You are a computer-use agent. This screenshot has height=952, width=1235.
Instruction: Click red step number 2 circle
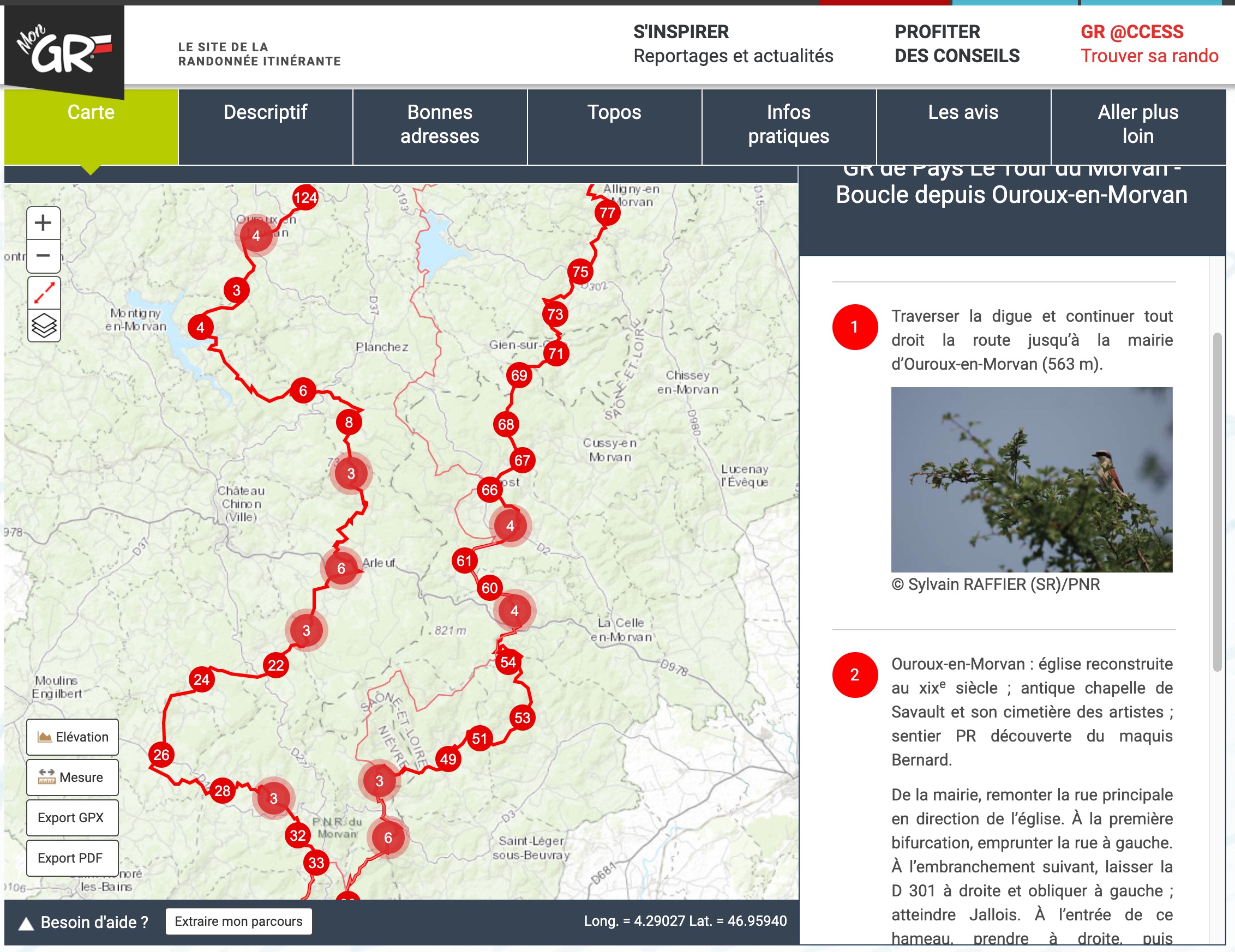[854, 674]
